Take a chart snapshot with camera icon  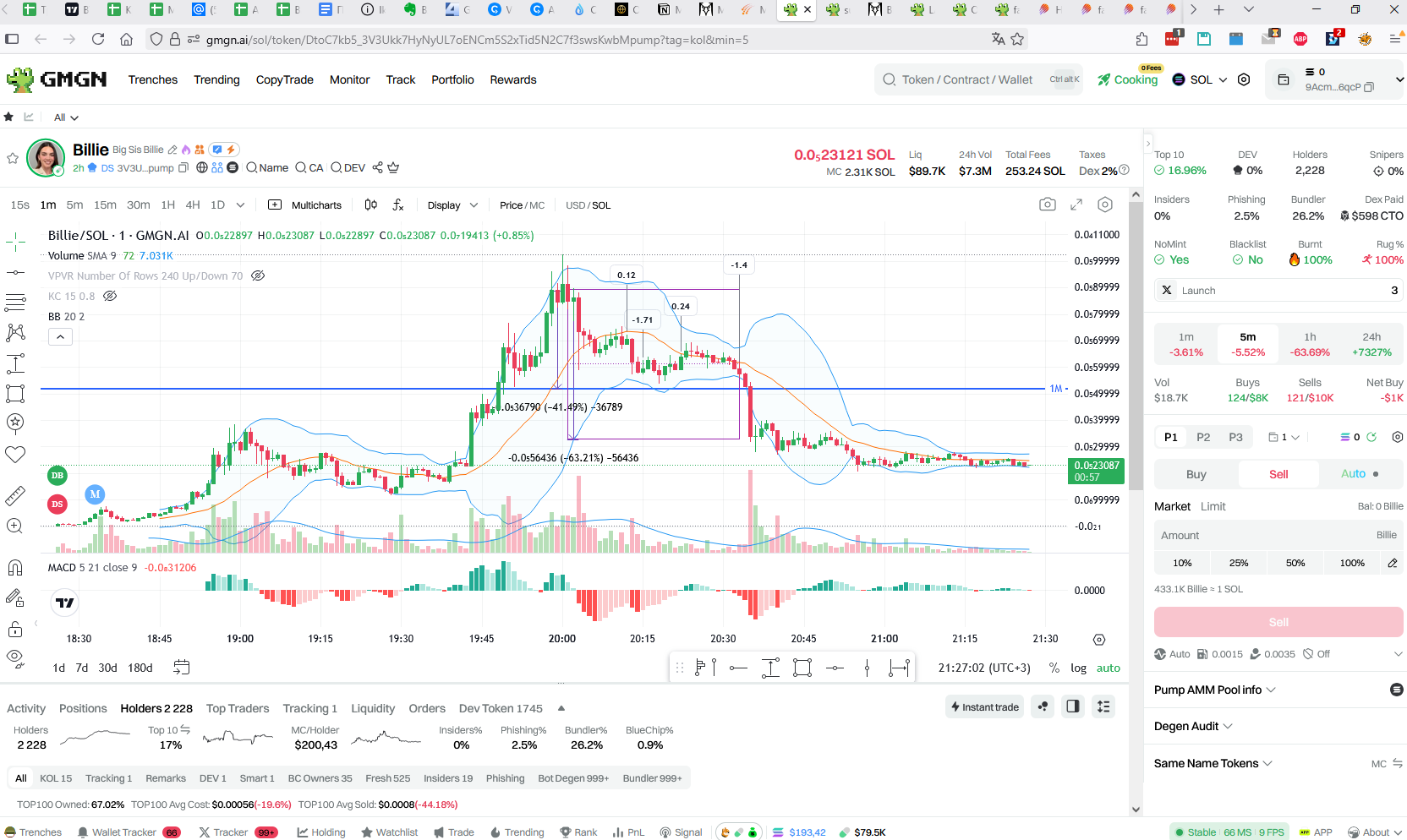1048,205
